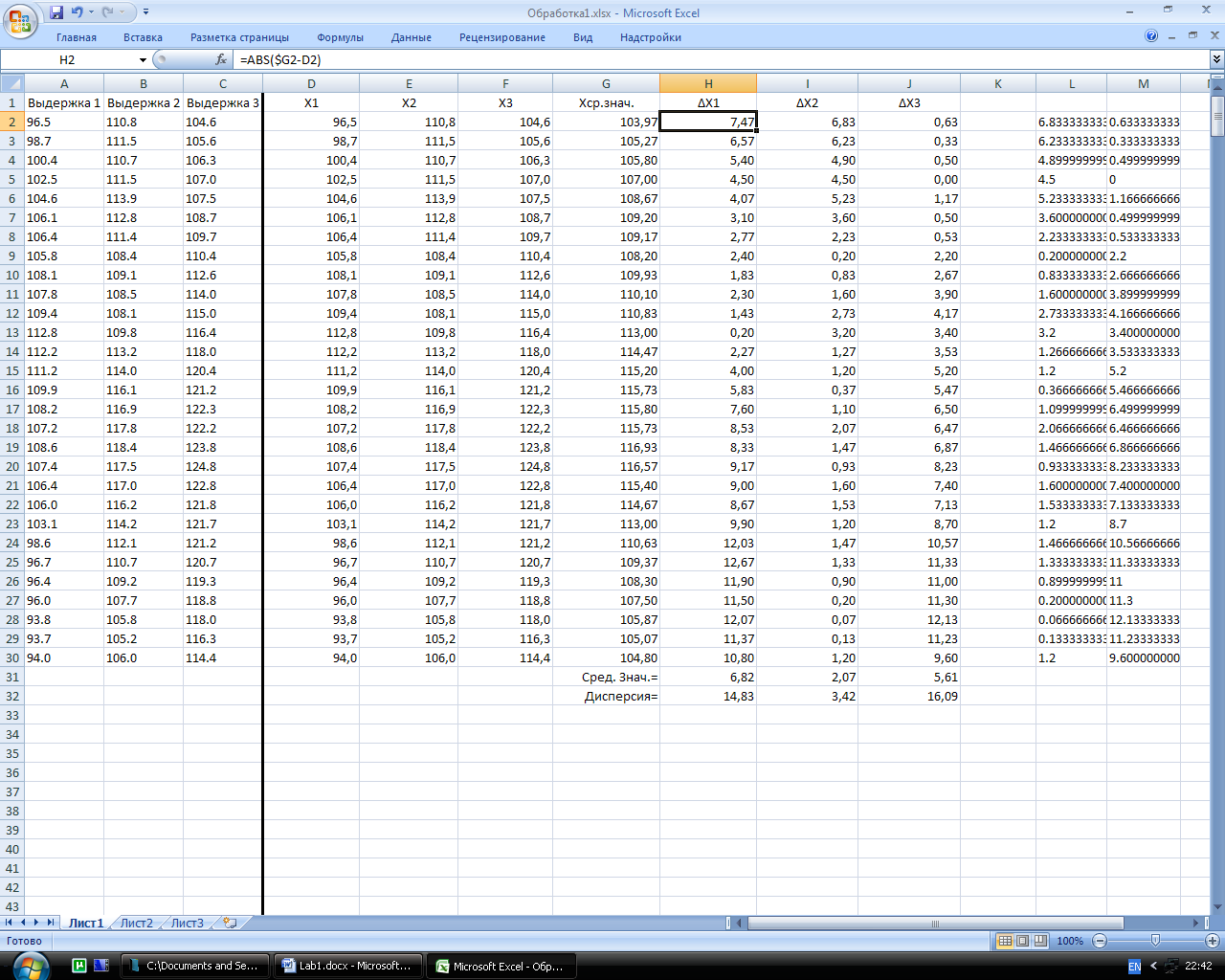The image size is (1225, 980).
Task: Click the green quick launch icon in taskbar
Action: (80, 966)
